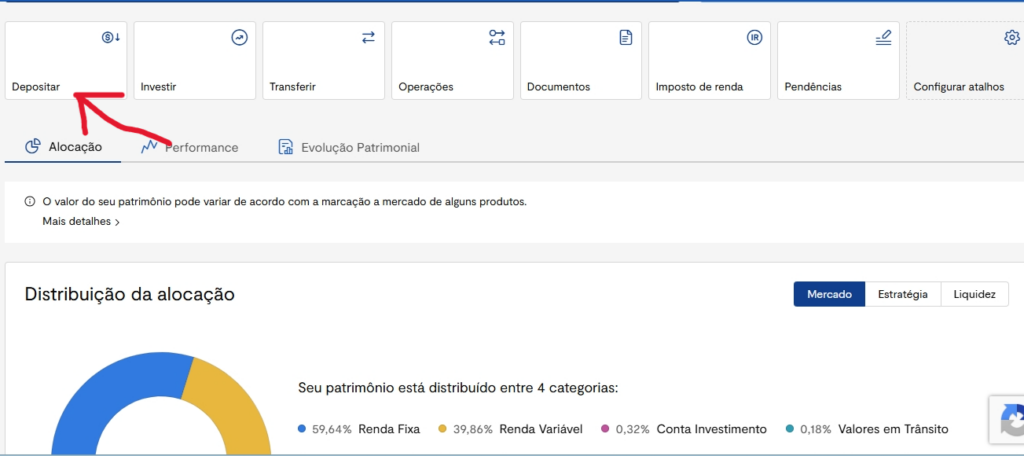
Task: Click the 0,18% percentage value
Action: [816, 429]
